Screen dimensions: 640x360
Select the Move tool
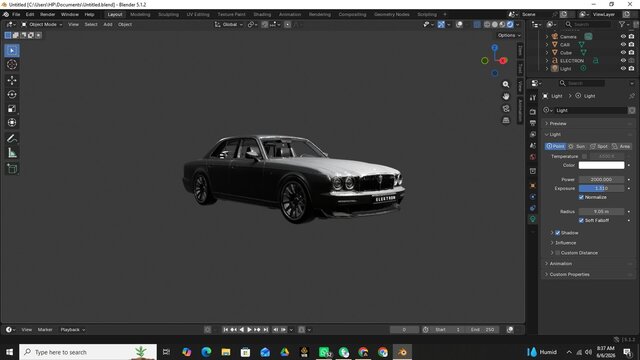click(12, 80)
